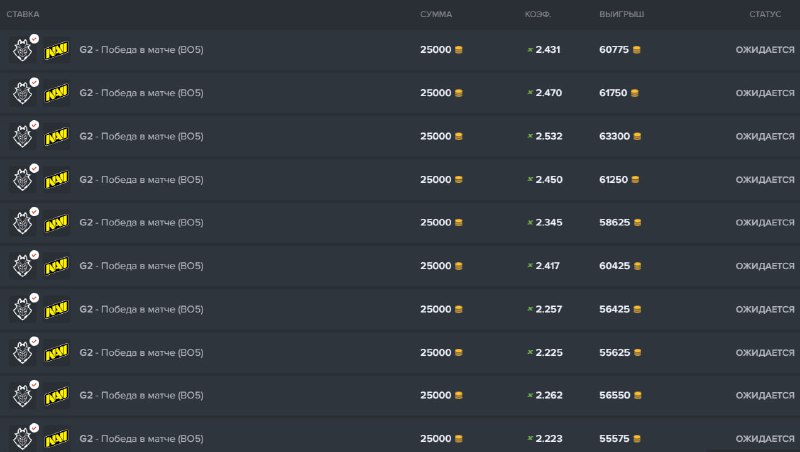Click the checkmark badge on the 2.532 row's G2 logo
The width and height of the screenshot is (800, 452).
point(35,125)
